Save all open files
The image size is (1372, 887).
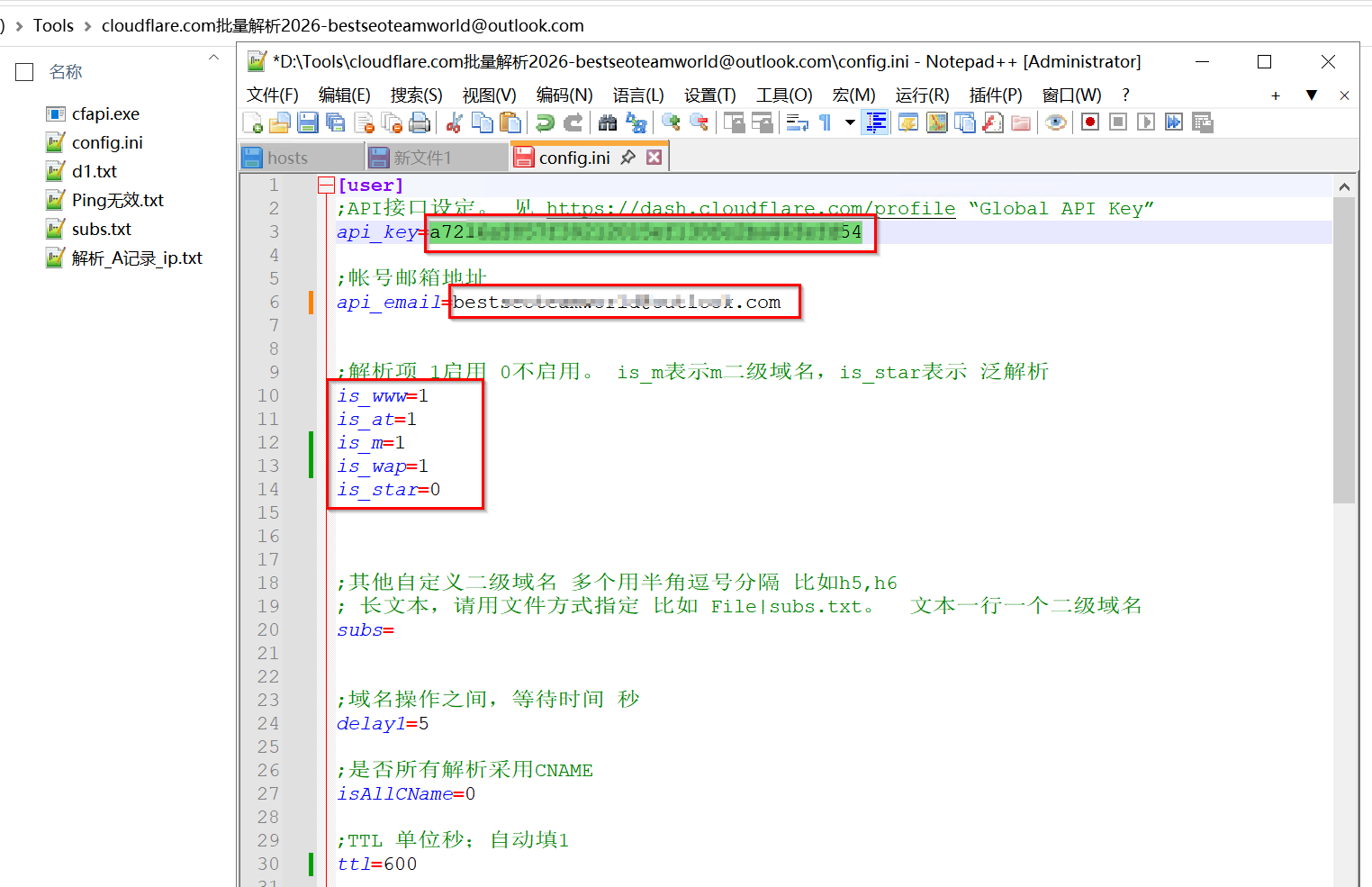tap(336, 122)
